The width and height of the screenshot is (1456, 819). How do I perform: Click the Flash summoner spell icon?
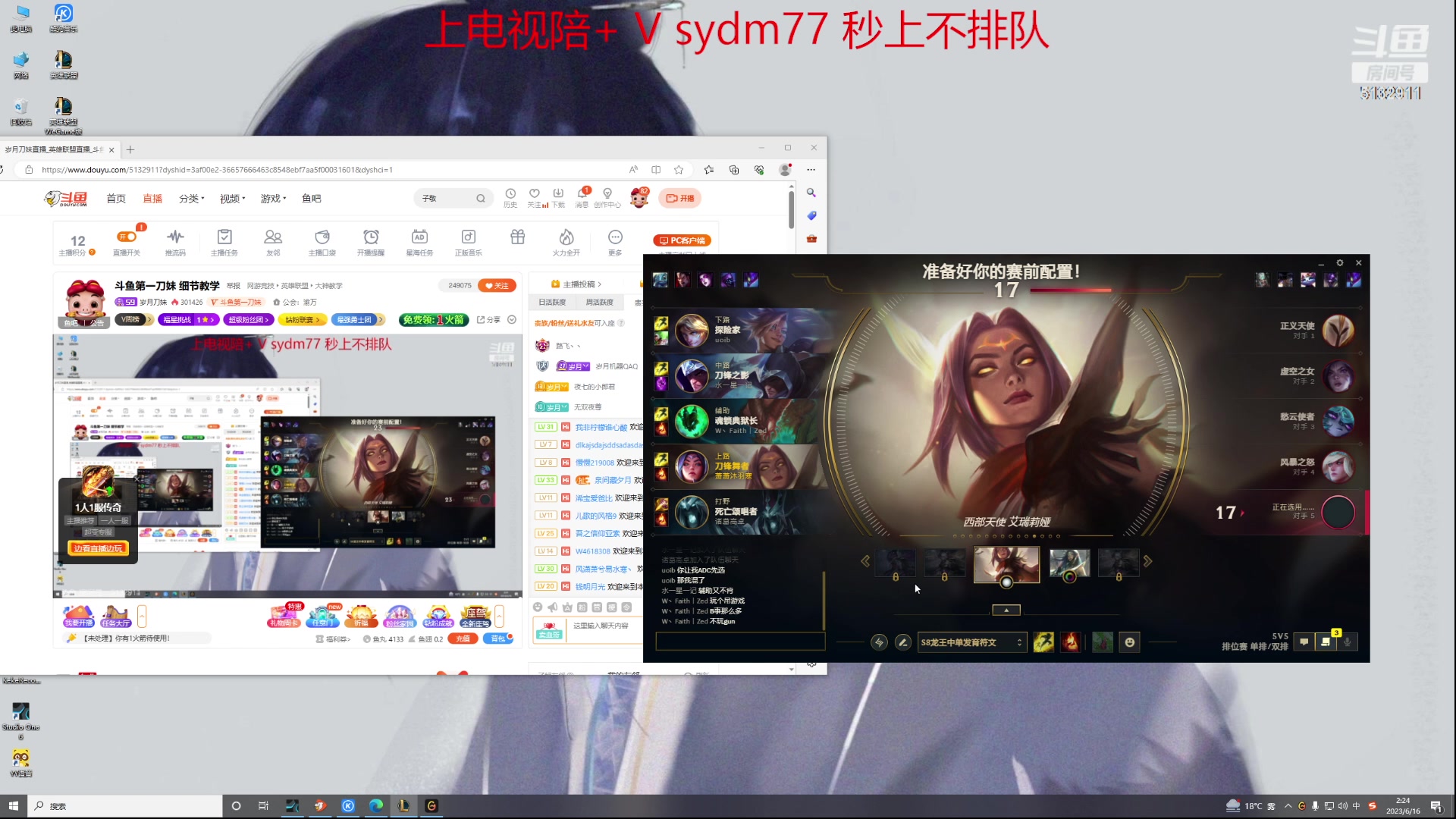1043,642
